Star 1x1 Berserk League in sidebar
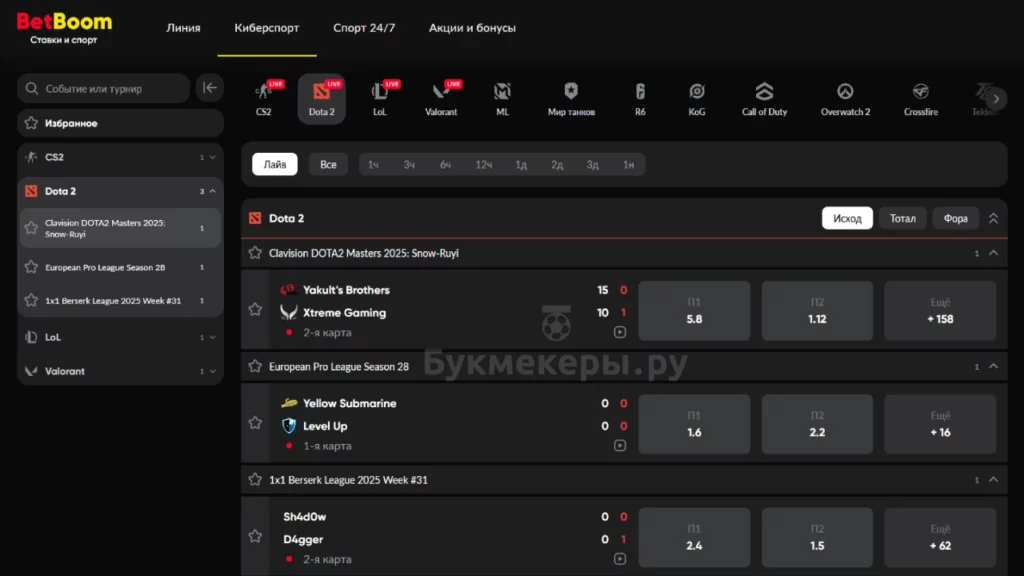The height and width of the screenshot is (576, 1024). (31, 300)
